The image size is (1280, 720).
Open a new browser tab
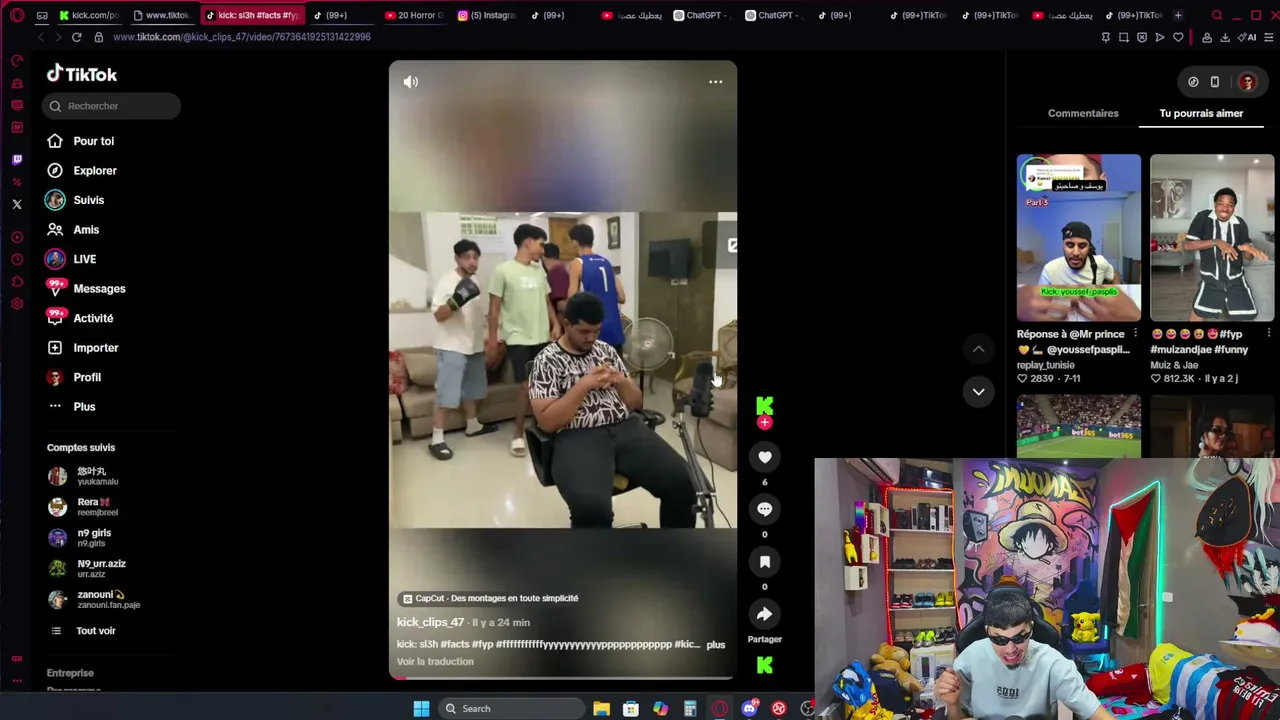[1177, 15]
